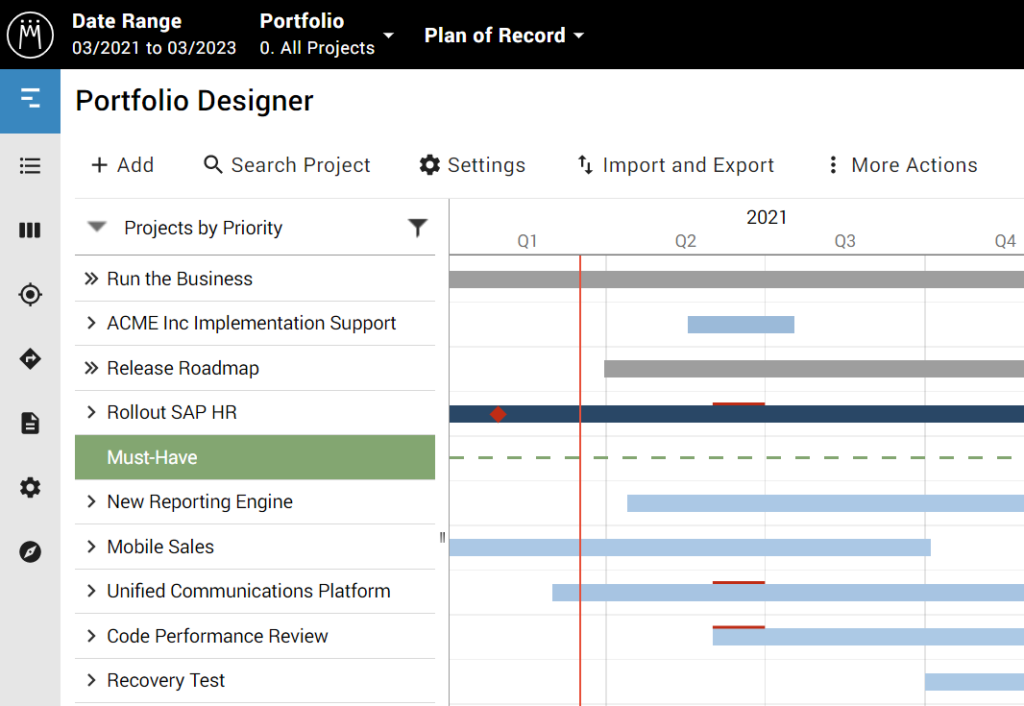This screenshot has height=706, width=1024.
Task: Open the document reports sidebar icon
Action: (30, 423)
